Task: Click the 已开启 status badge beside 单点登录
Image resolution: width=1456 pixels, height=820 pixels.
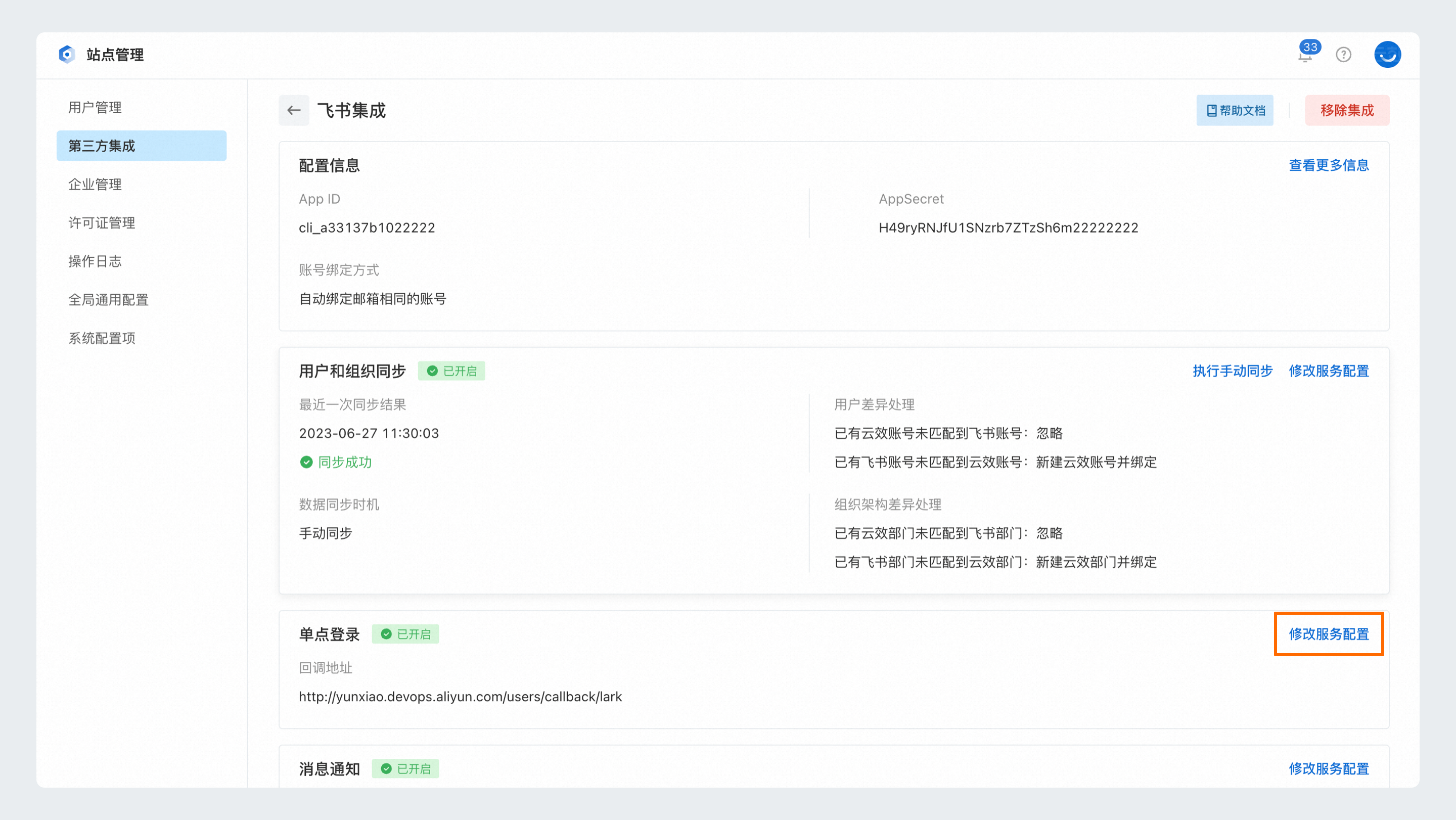Action: (x=405, y=634)
